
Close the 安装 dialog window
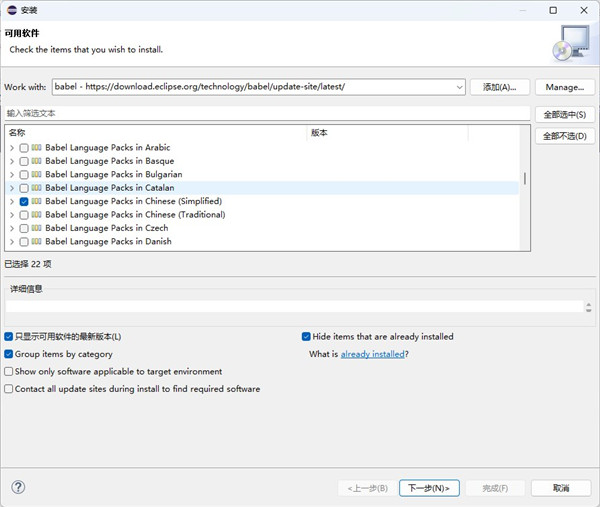coord(584,10)
